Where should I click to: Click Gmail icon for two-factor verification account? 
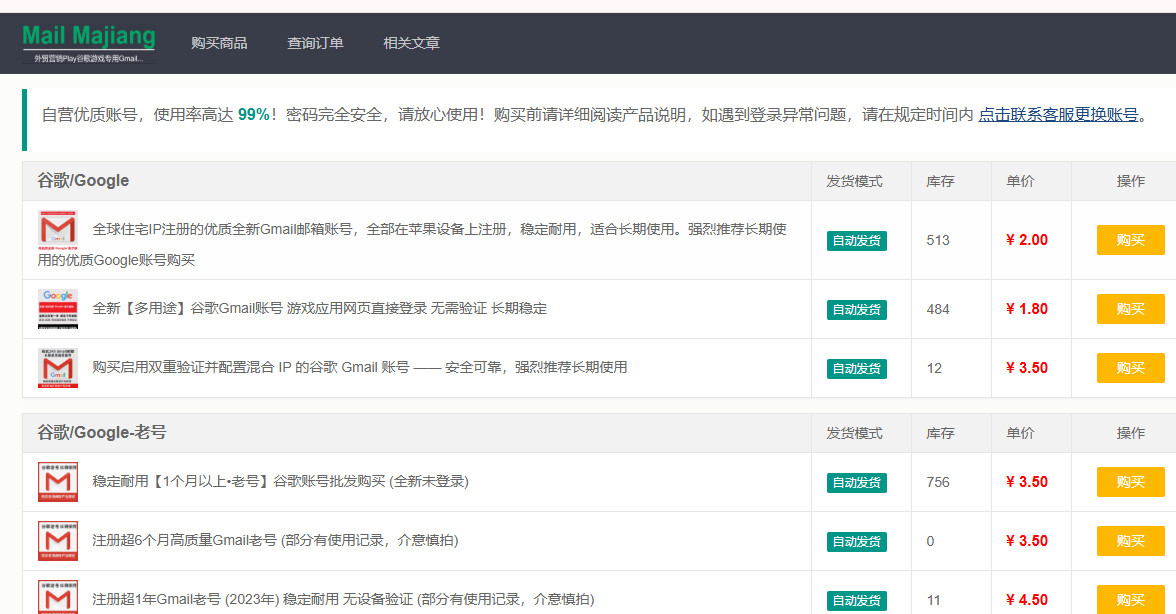[x=58, y=367]
